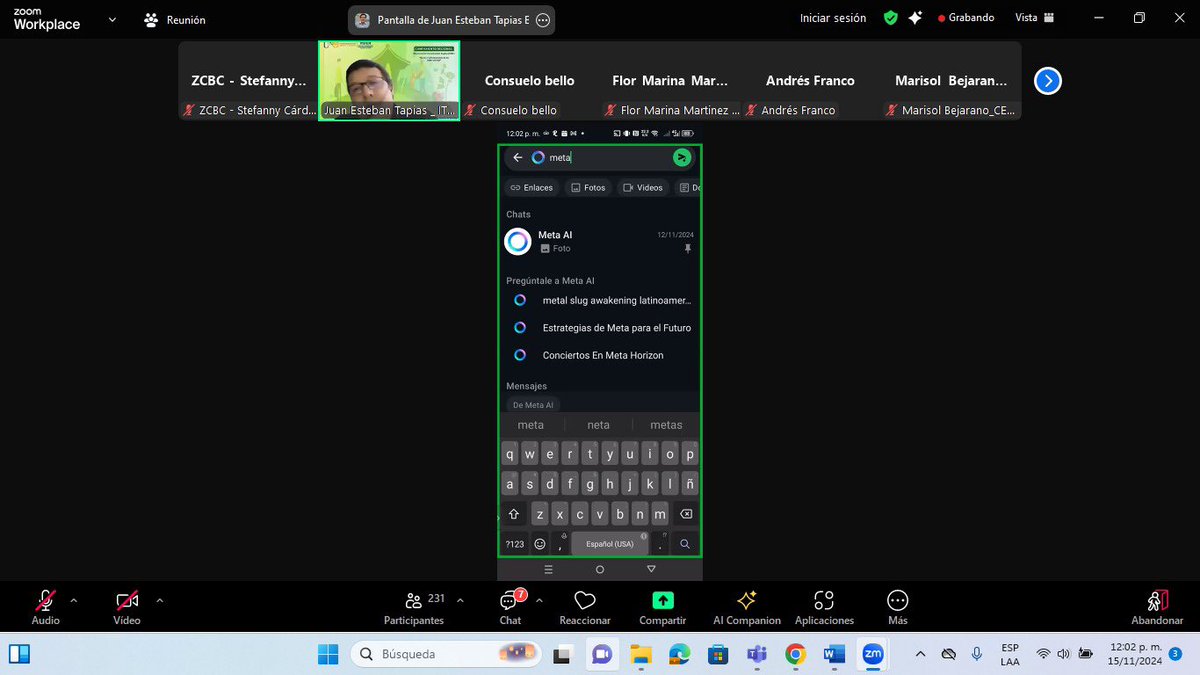Choose keyboard suggestion 'neta'
The image size is (1200, 675).
(x=598, y=425)
